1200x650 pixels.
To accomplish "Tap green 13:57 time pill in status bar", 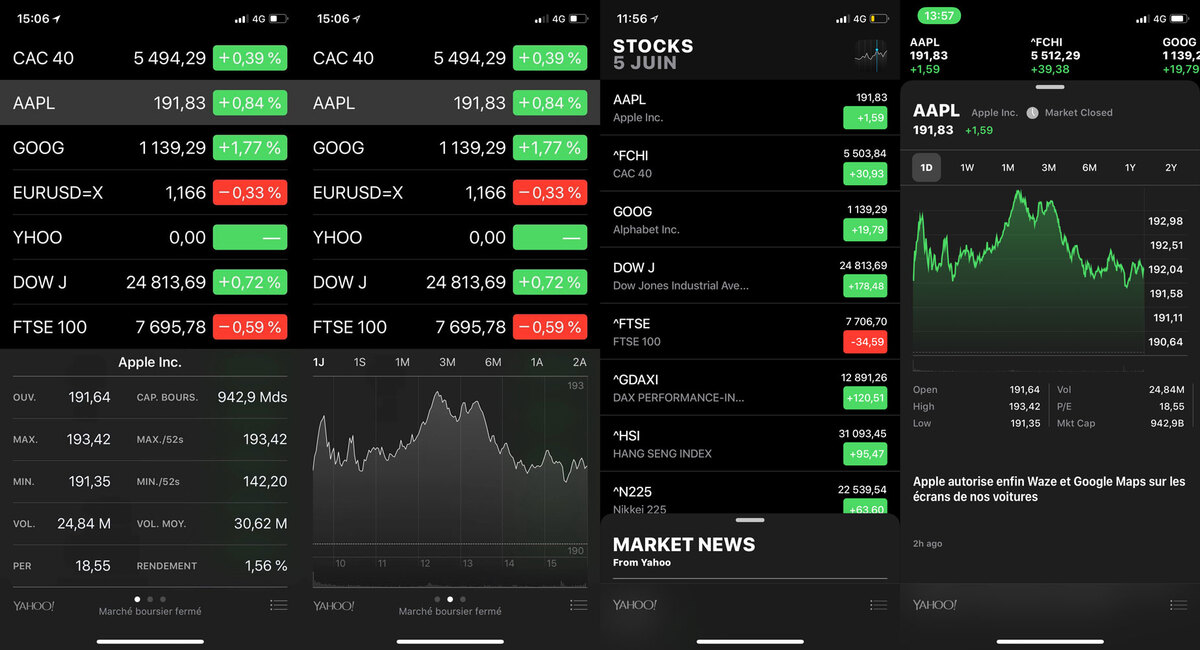I will click(940, 16).
